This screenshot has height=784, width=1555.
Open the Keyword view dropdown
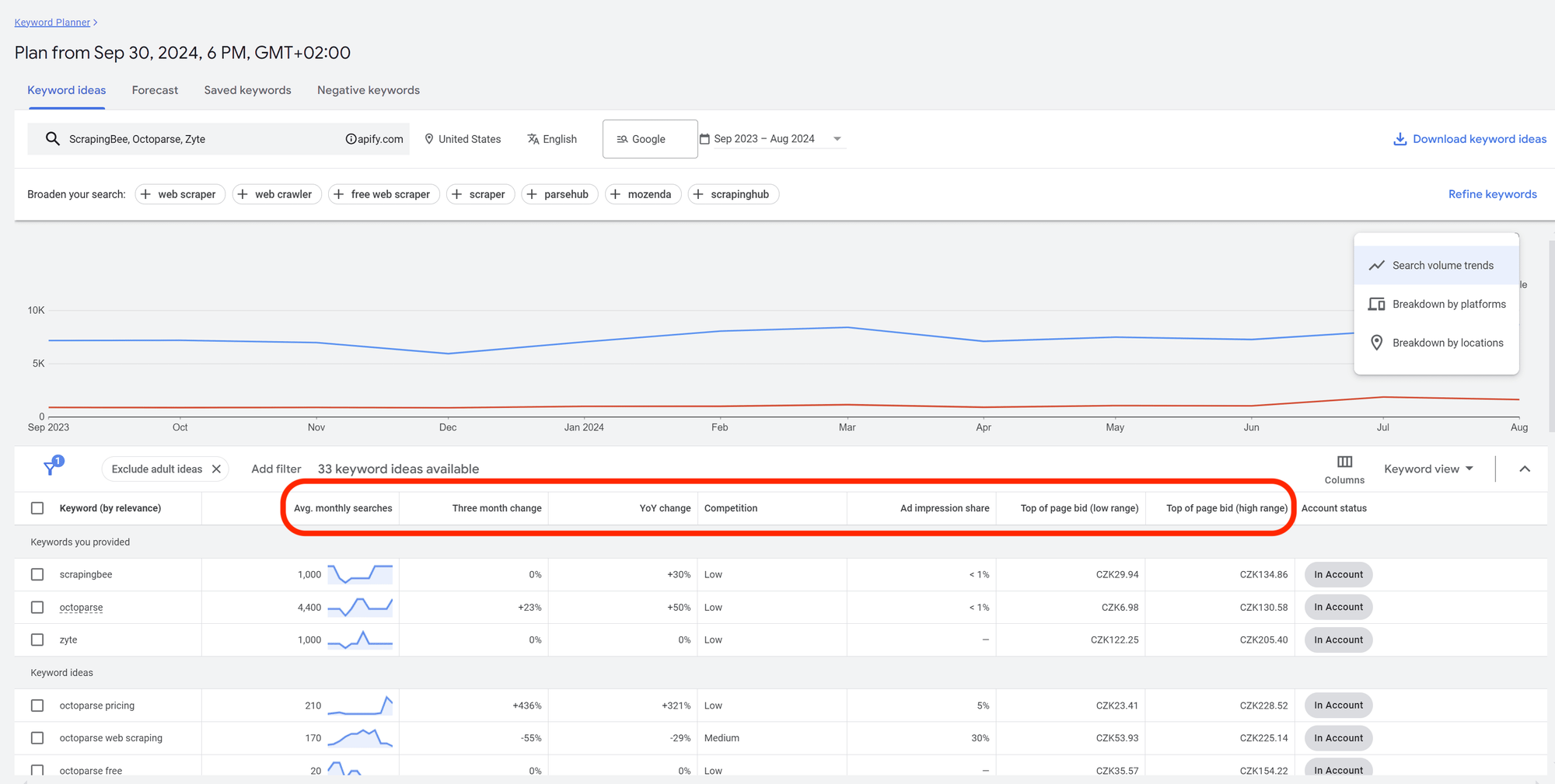click(1428, 469)
